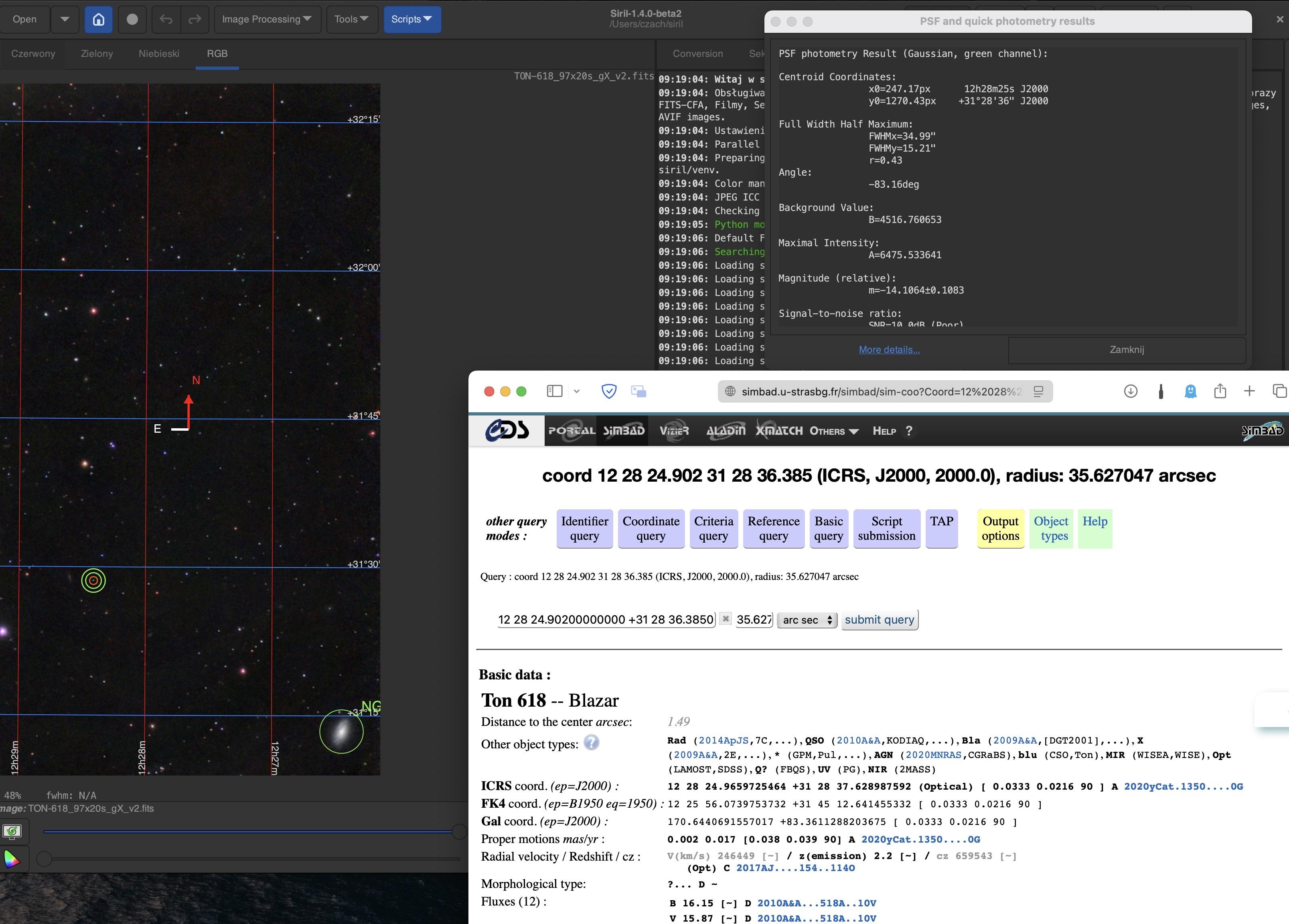Click the undo arrow in Siril

pos(166,19)
